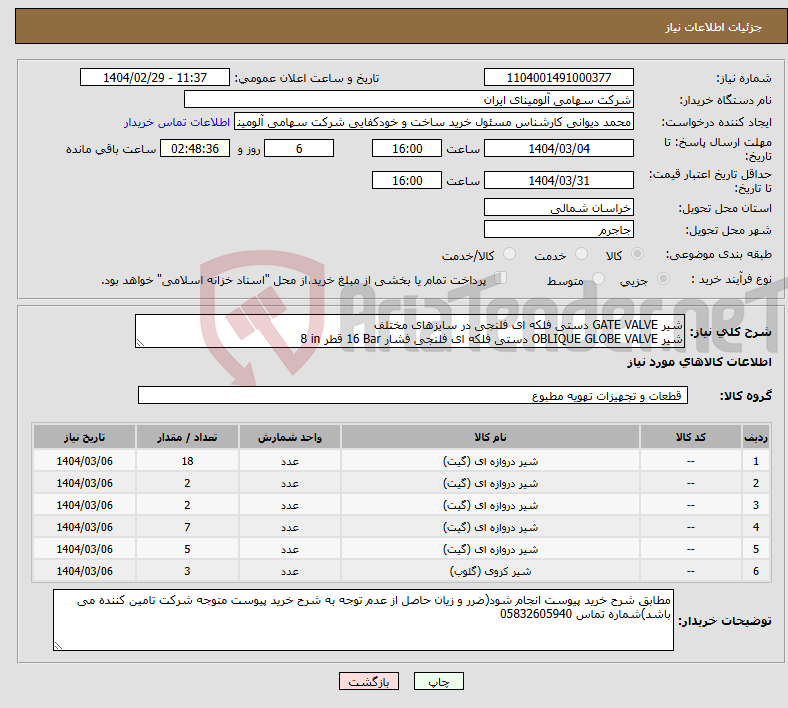Click the item name in row 1
Image resolution: width=788 pixels, height=708 pixels.
click(490, 461)
